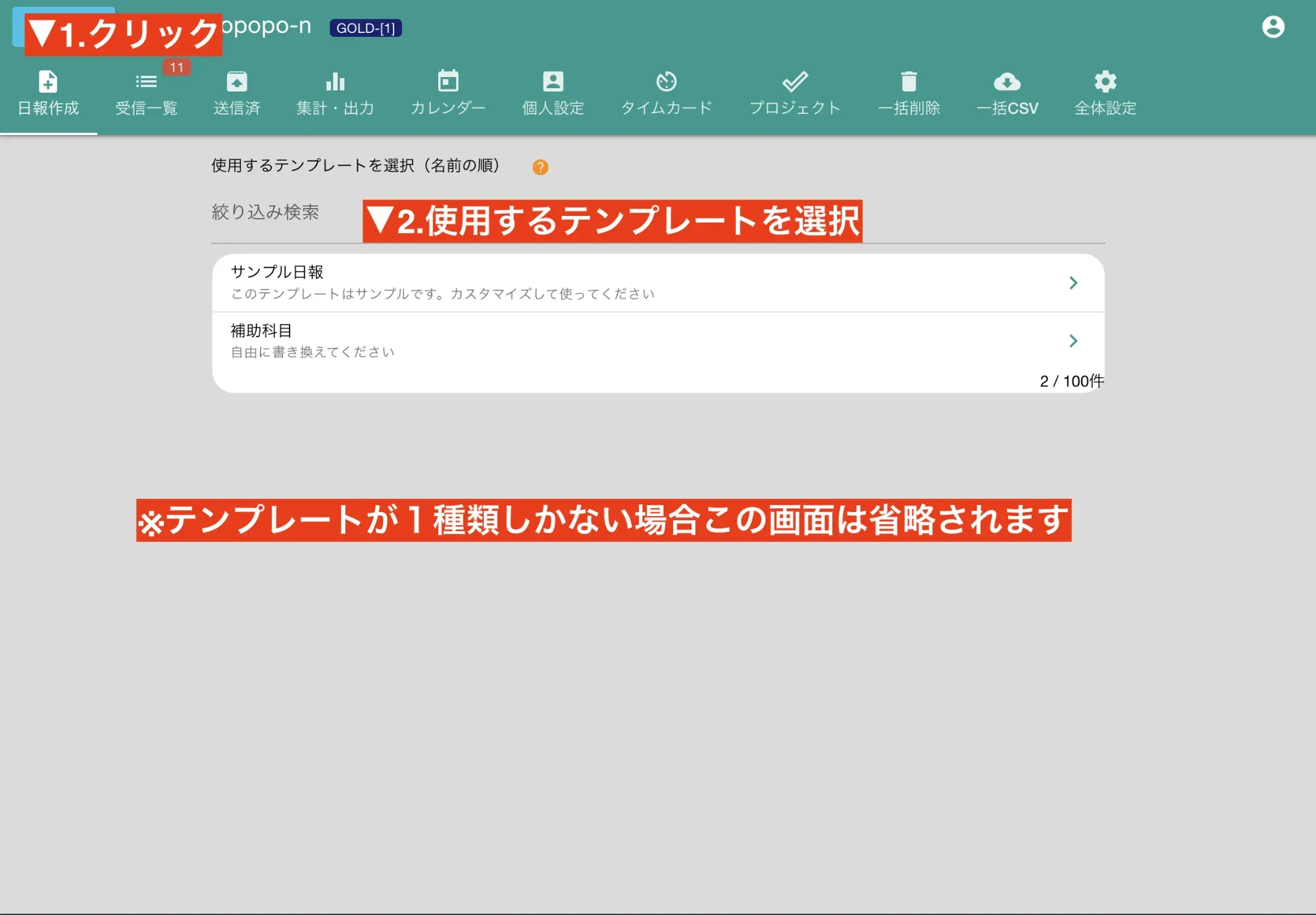This screenshot has height=915, width=1316.
Task: Open the 日報作成 report creation icon
Action: point(47,82)
